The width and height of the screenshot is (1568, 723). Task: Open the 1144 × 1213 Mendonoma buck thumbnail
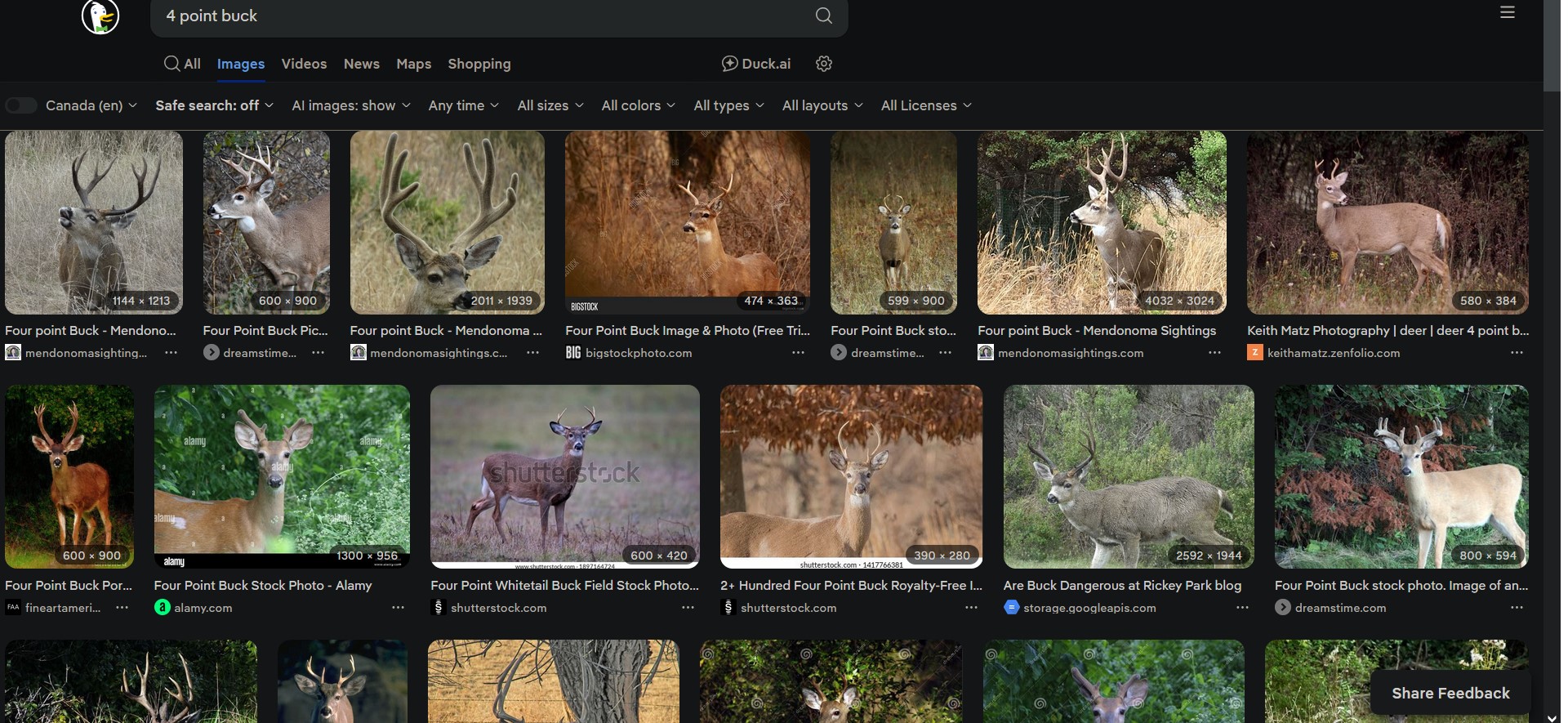coord(94,223)
